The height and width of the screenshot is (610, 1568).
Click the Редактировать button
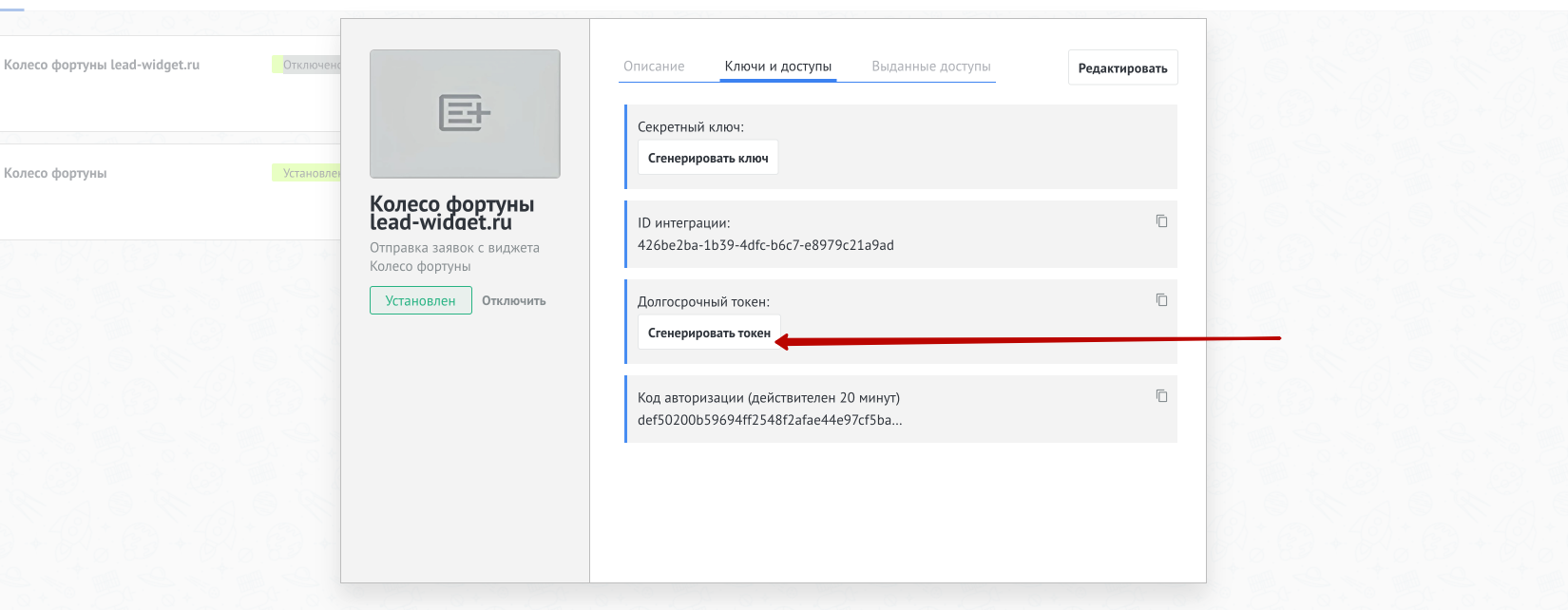(x=1122, y=67)
